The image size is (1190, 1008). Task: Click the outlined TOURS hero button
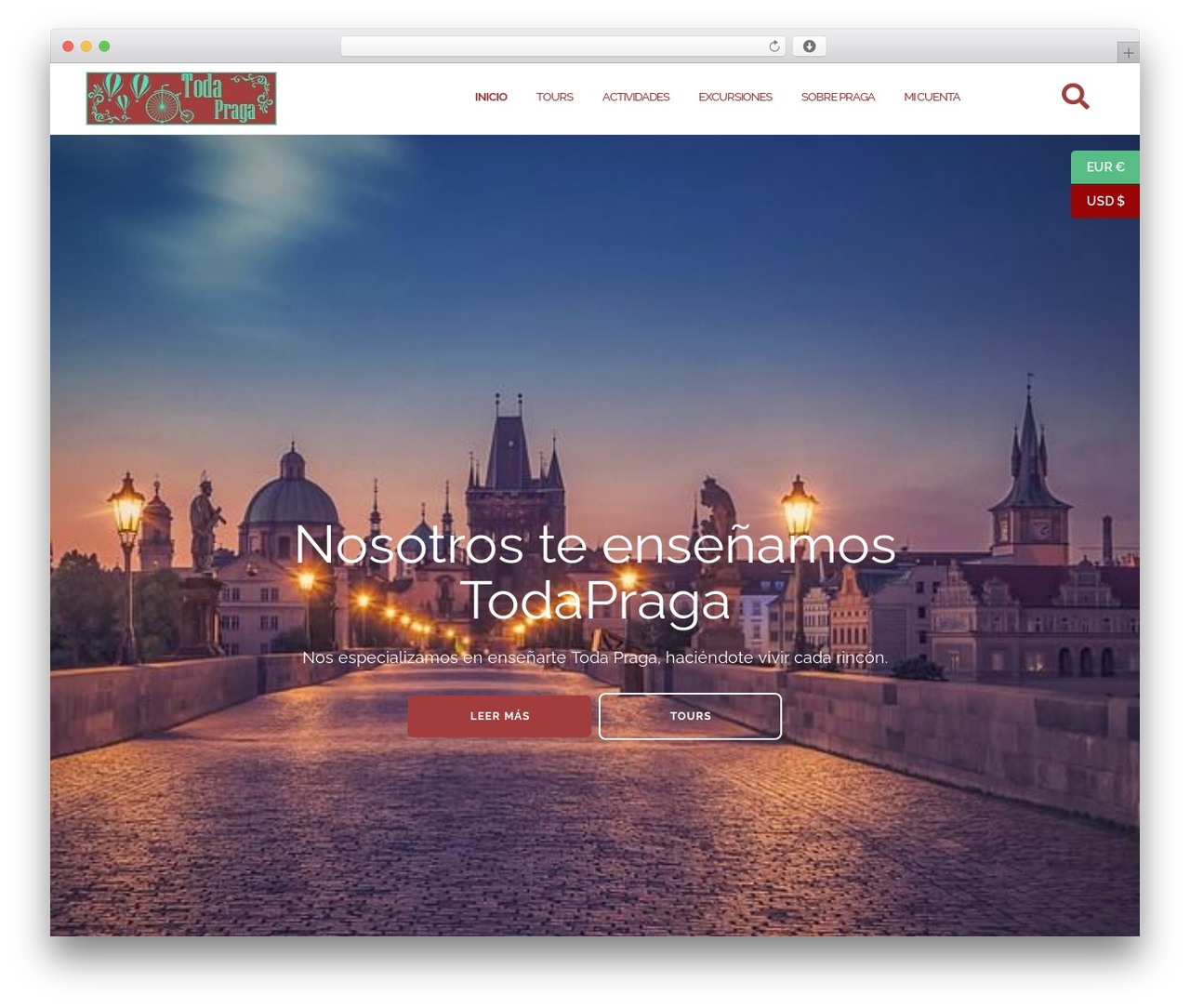click(x=690, y=716)
